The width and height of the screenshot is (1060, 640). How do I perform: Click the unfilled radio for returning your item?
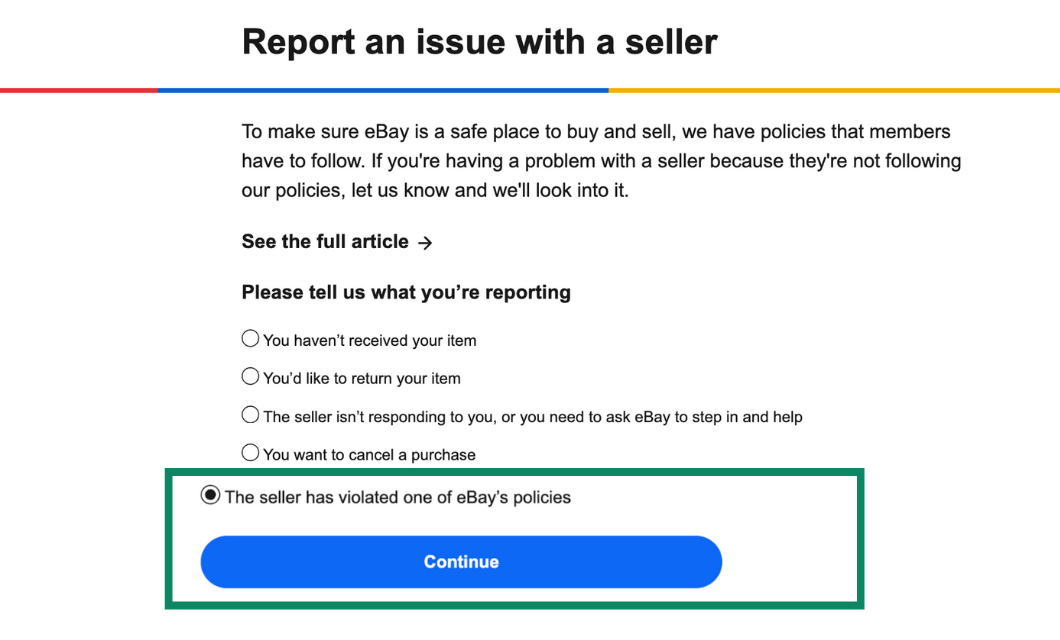(x=250, y=377)
